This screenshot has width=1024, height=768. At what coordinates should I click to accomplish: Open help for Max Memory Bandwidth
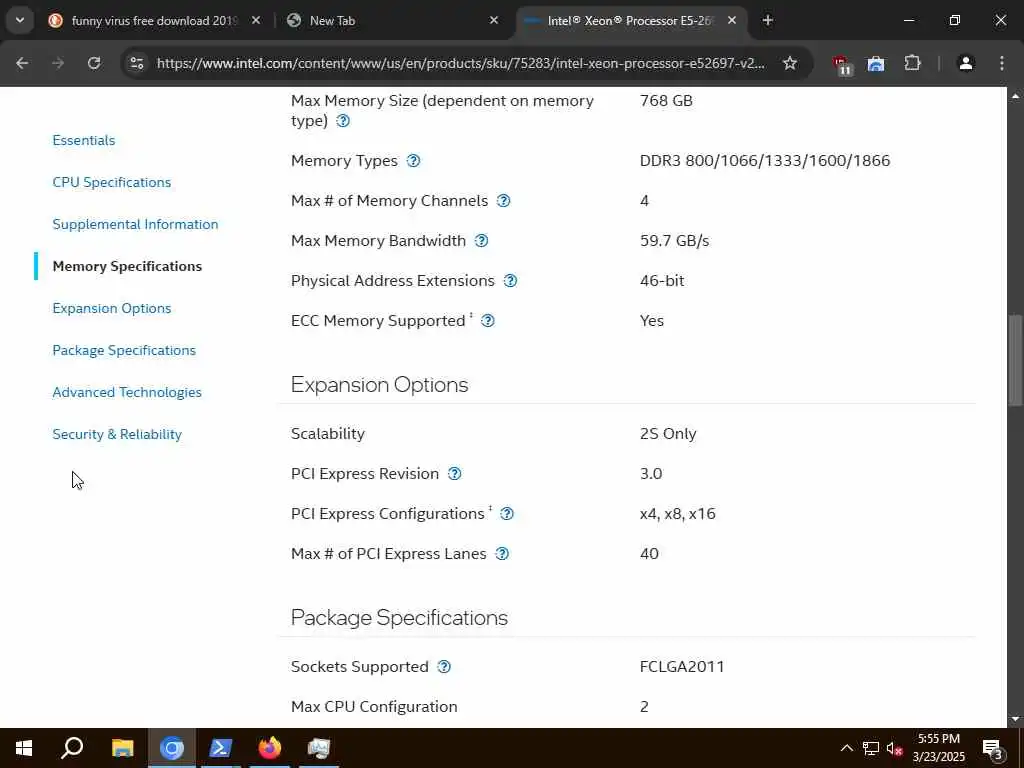coord(481,240)
